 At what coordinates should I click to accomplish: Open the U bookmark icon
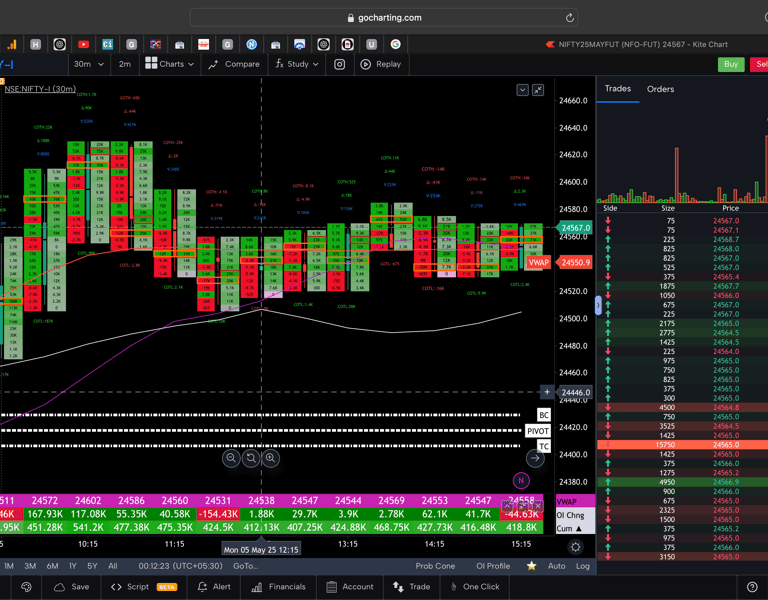tap(371, 45)
